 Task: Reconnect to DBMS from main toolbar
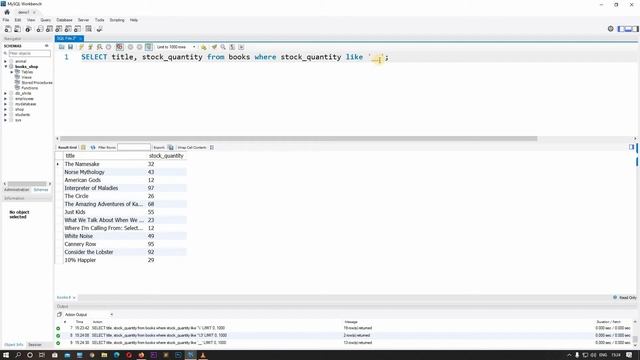tap(99, 29)
